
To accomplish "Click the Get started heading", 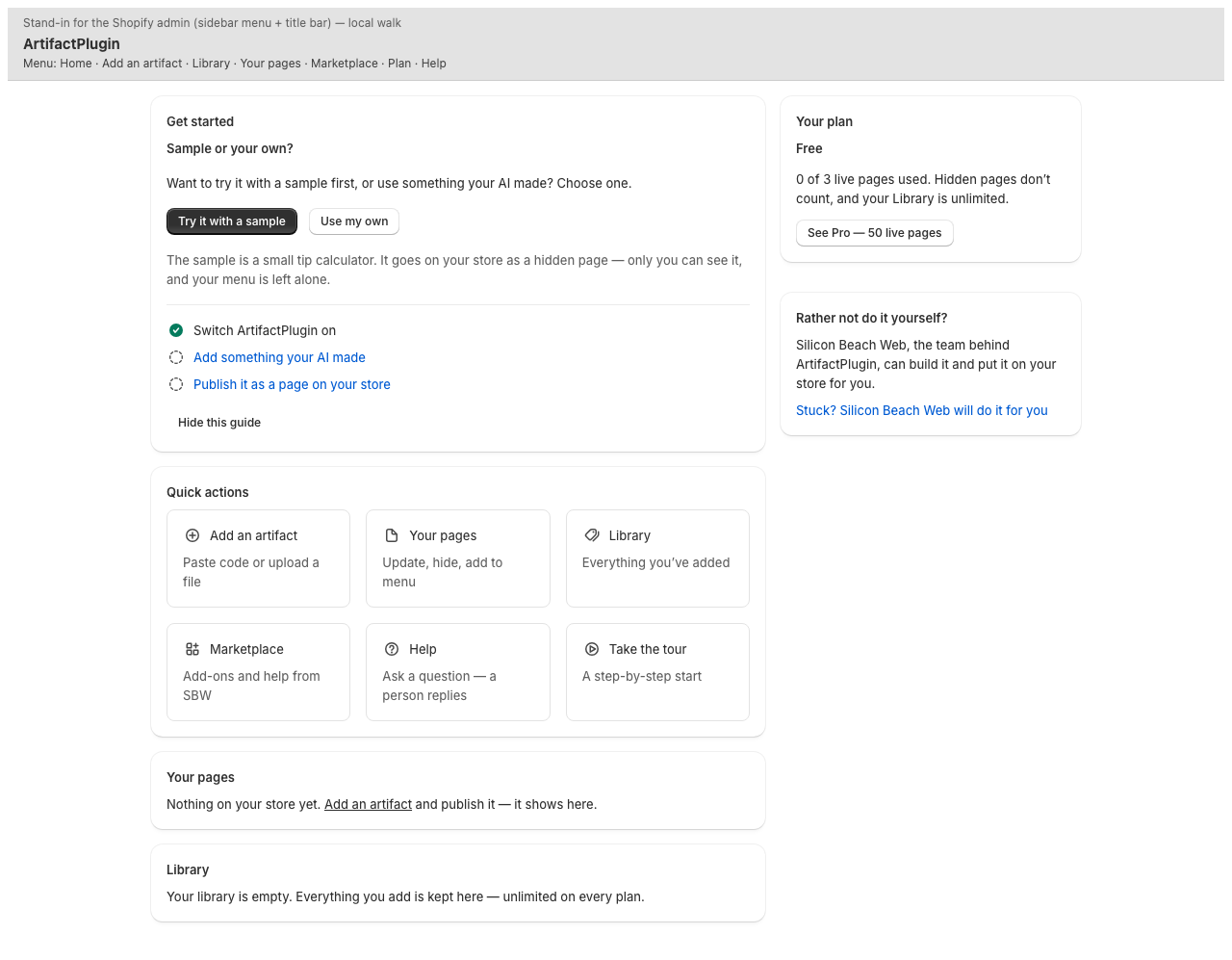I will coord(200,121).
